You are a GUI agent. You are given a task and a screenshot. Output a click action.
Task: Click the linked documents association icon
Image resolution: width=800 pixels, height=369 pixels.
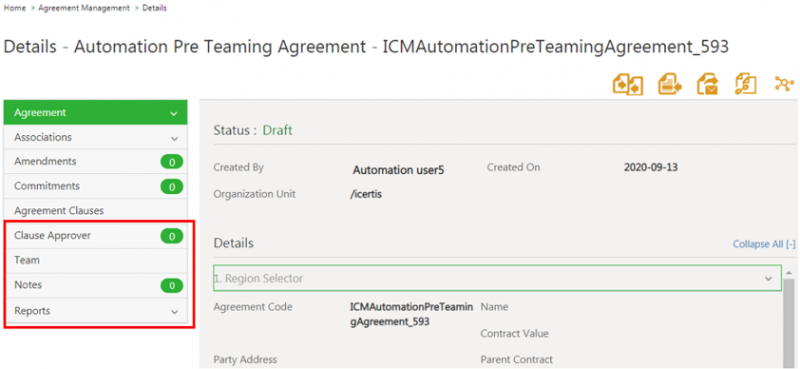pos(745,85)
